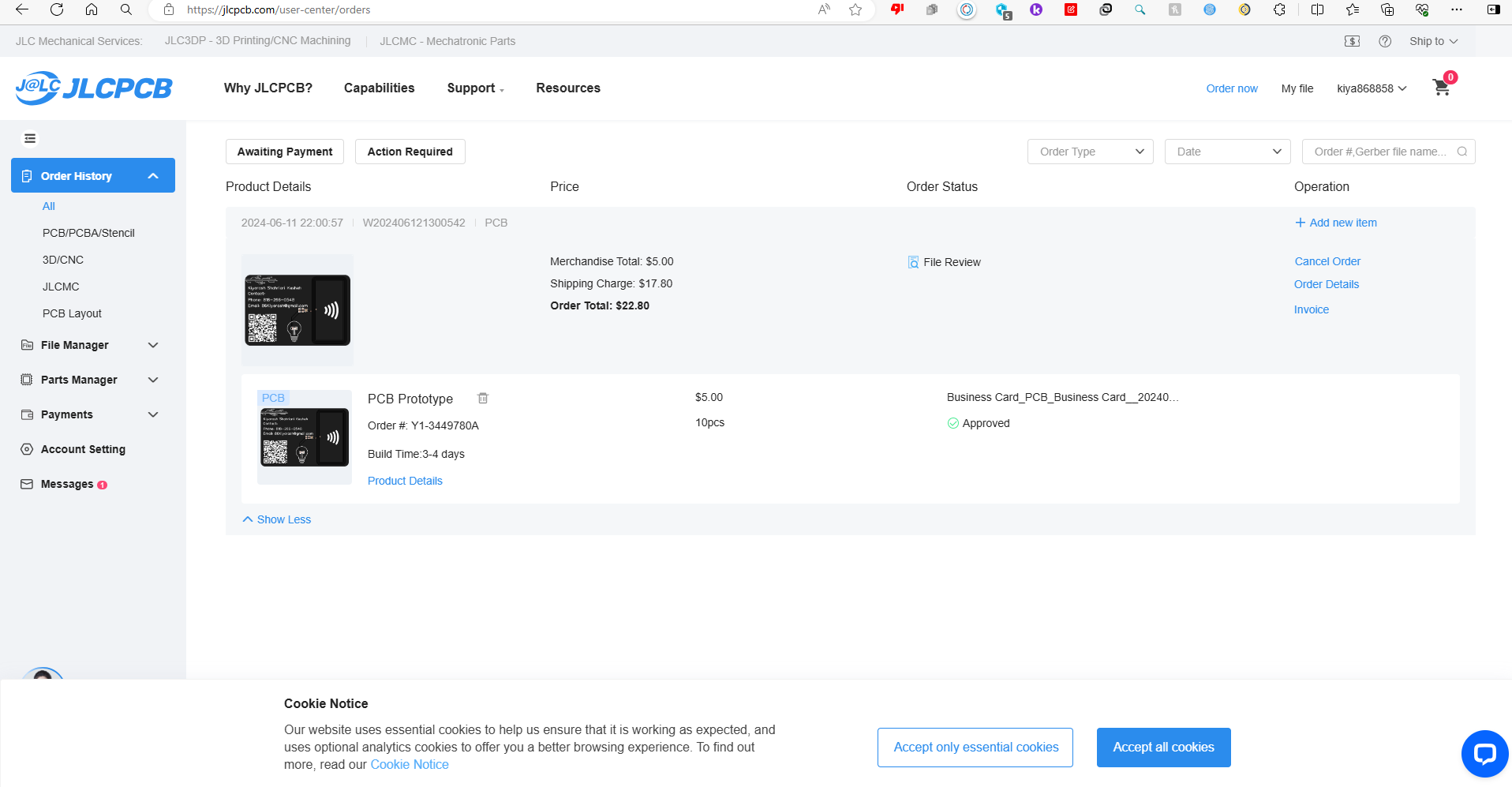1512x787 pixels.
Task: Select 3D/CNC in the sidebar
Action: 63,260
